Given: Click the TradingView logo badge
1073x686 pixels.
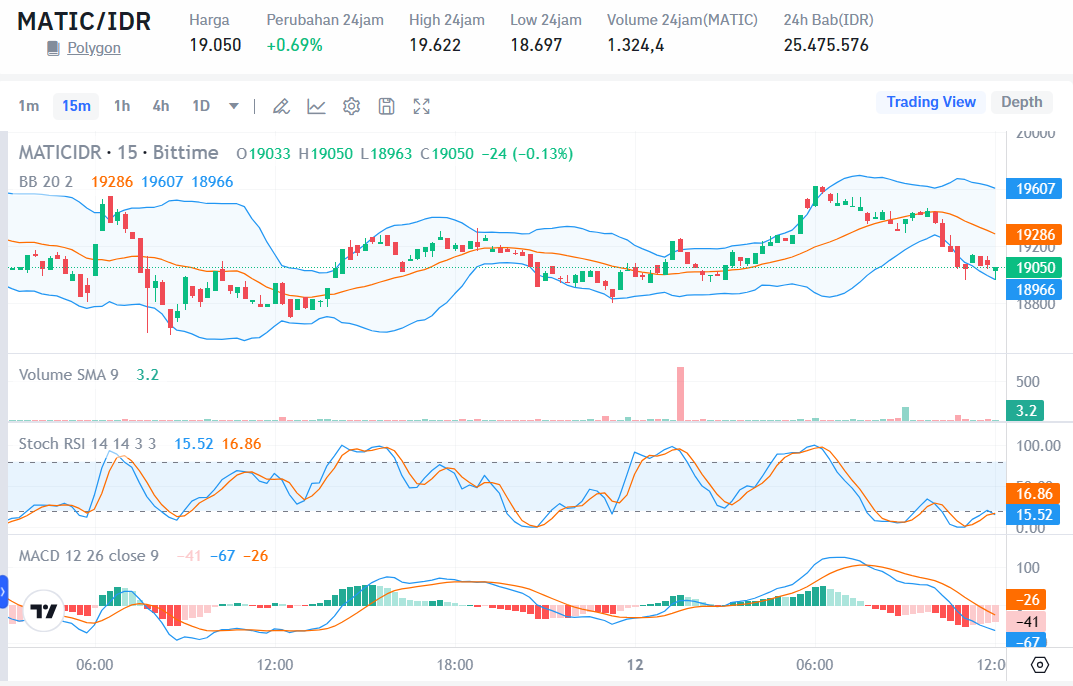Looking at the screenshot, I should (x=44, y=611).
